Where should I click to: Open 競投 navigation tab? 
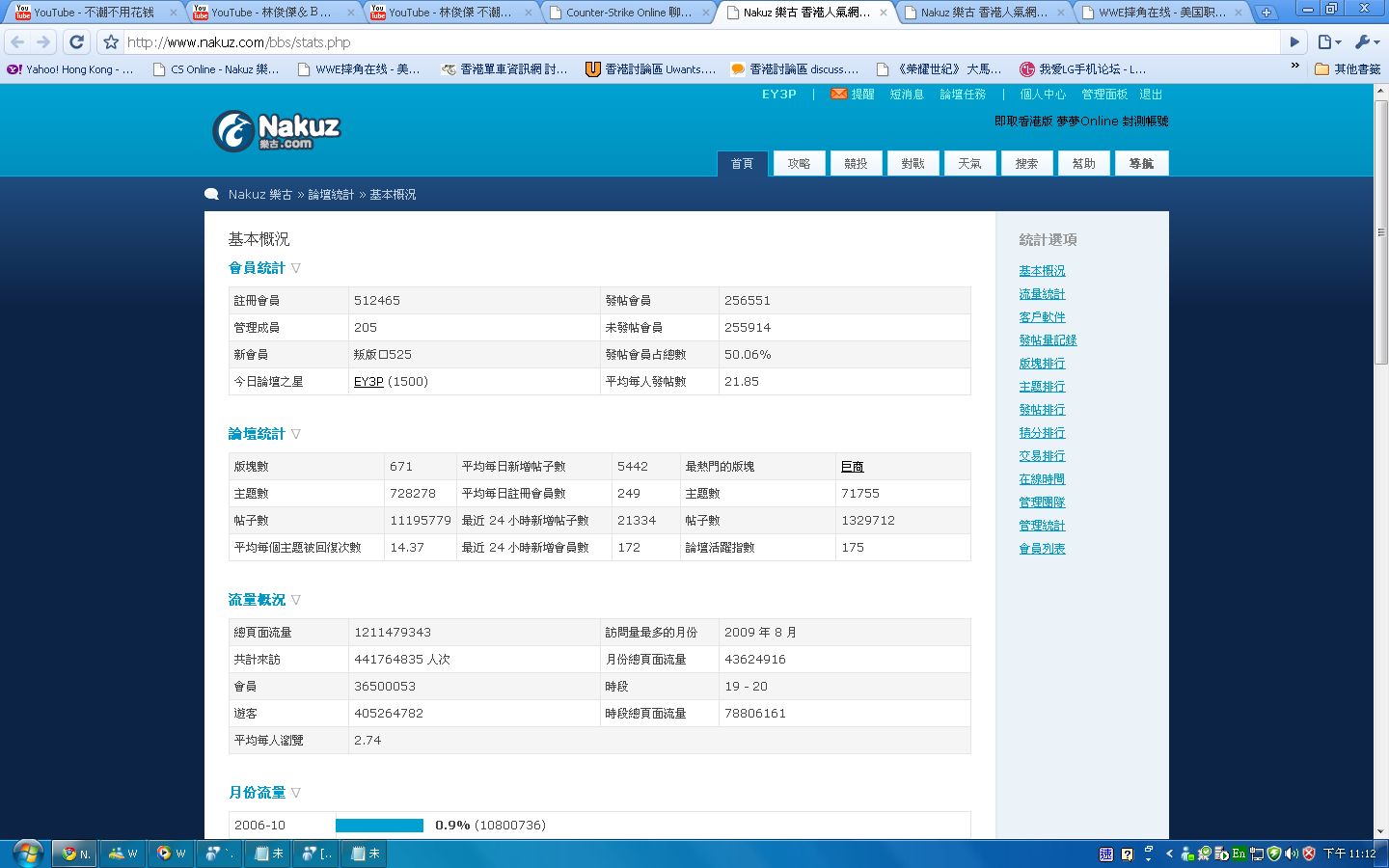tap(856, 163)
